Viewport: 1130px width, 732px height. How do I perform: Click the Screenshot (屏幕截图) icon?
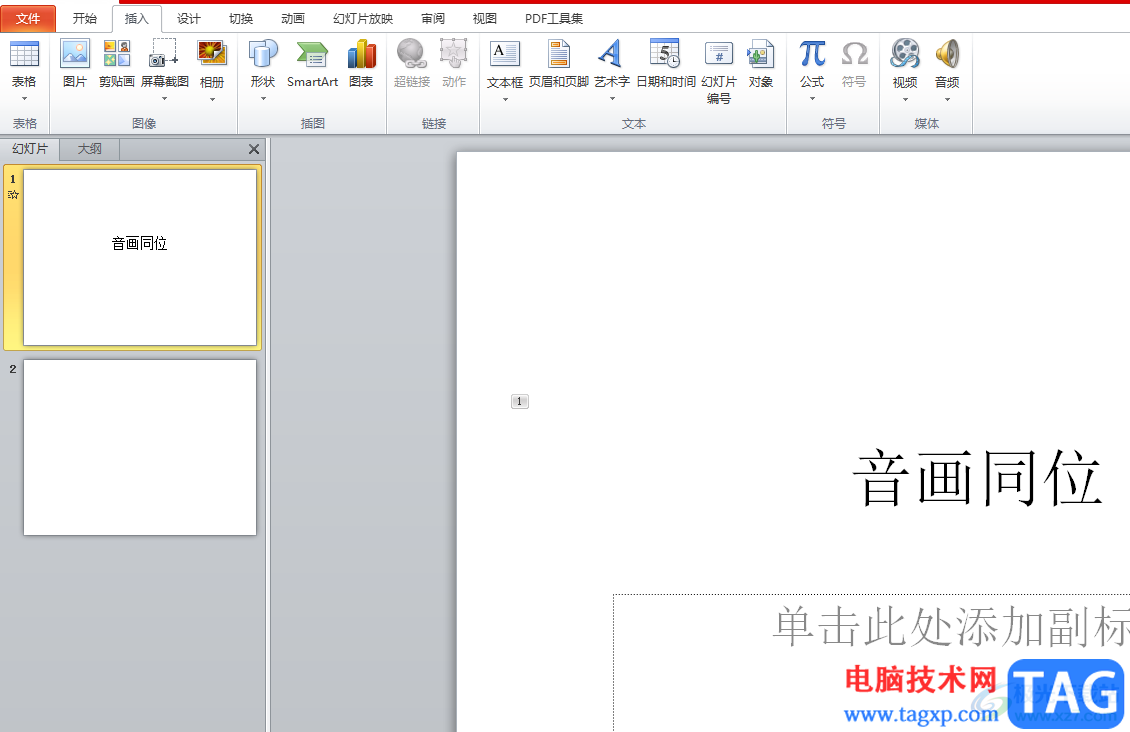click(x=164, y=54)
